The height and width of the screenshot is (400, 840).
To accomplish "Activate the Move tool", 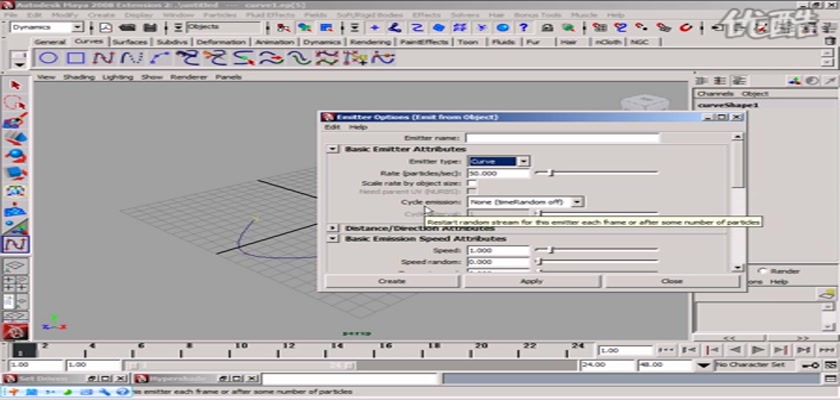I will 16,138.
